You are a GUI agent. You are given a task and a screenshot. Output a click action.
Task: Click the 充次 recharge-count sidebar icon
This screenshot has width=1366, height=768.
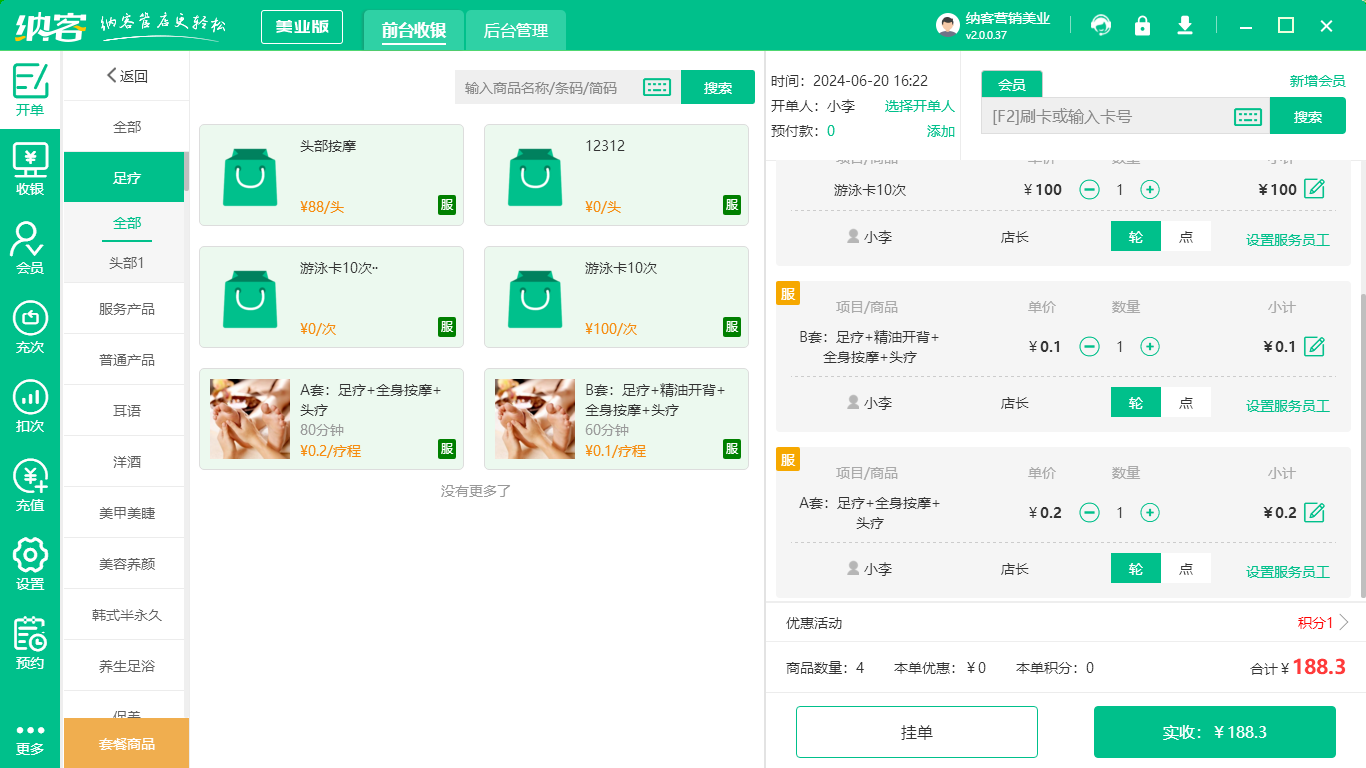pyautogui.click(x=29, y=320)
